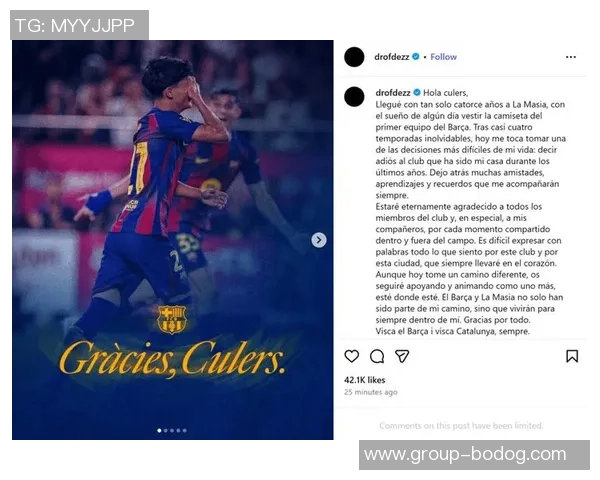
Task: Click the 25 minutes ago timestamp
Action: point(370,392)
